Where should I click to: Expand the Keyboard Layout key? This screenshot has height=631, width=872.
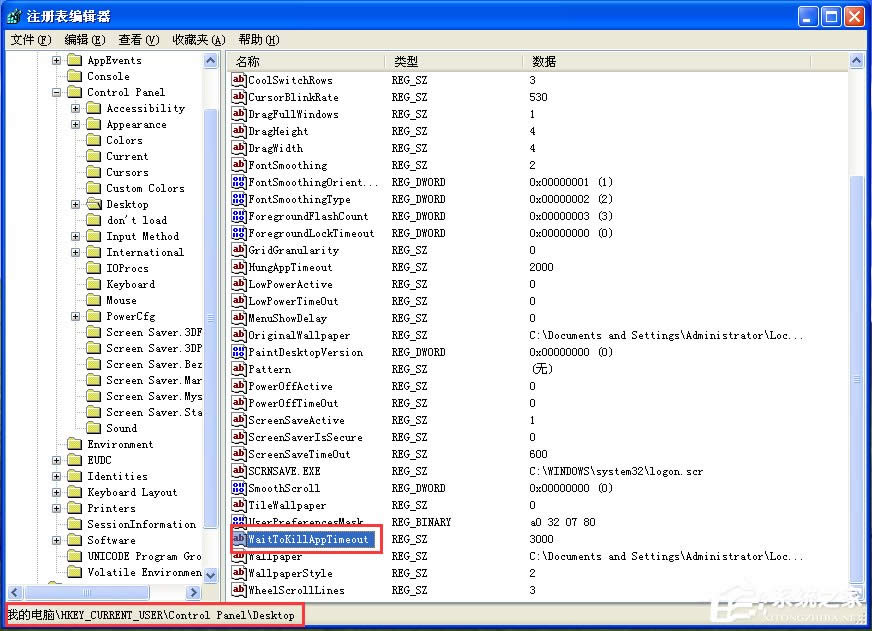pyautogui.click(x=56, y=492)
